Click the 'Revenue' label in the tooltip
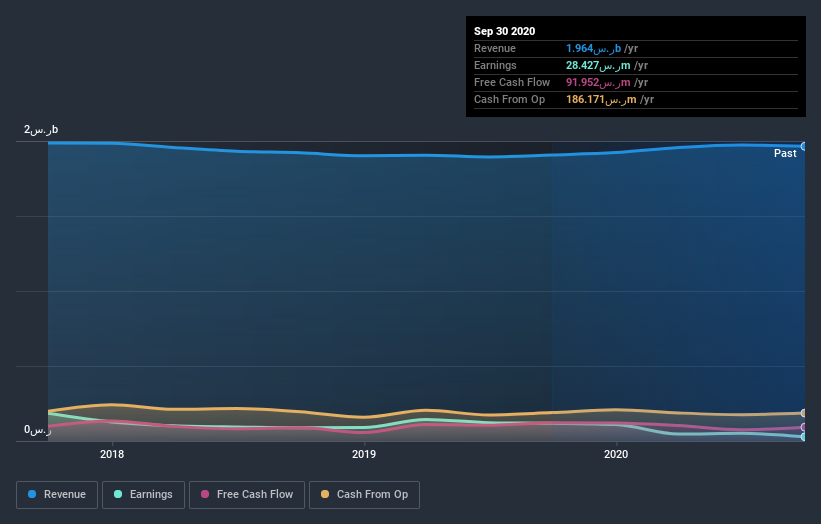The image size is (821, 524). coord(495,49)
